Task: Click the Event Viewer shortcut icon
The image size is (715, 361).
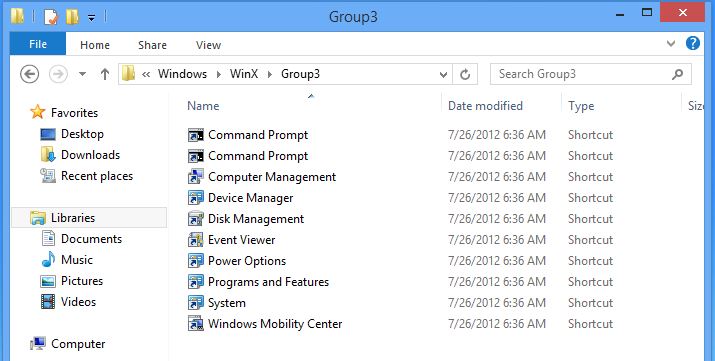Action: pos(196,240)
